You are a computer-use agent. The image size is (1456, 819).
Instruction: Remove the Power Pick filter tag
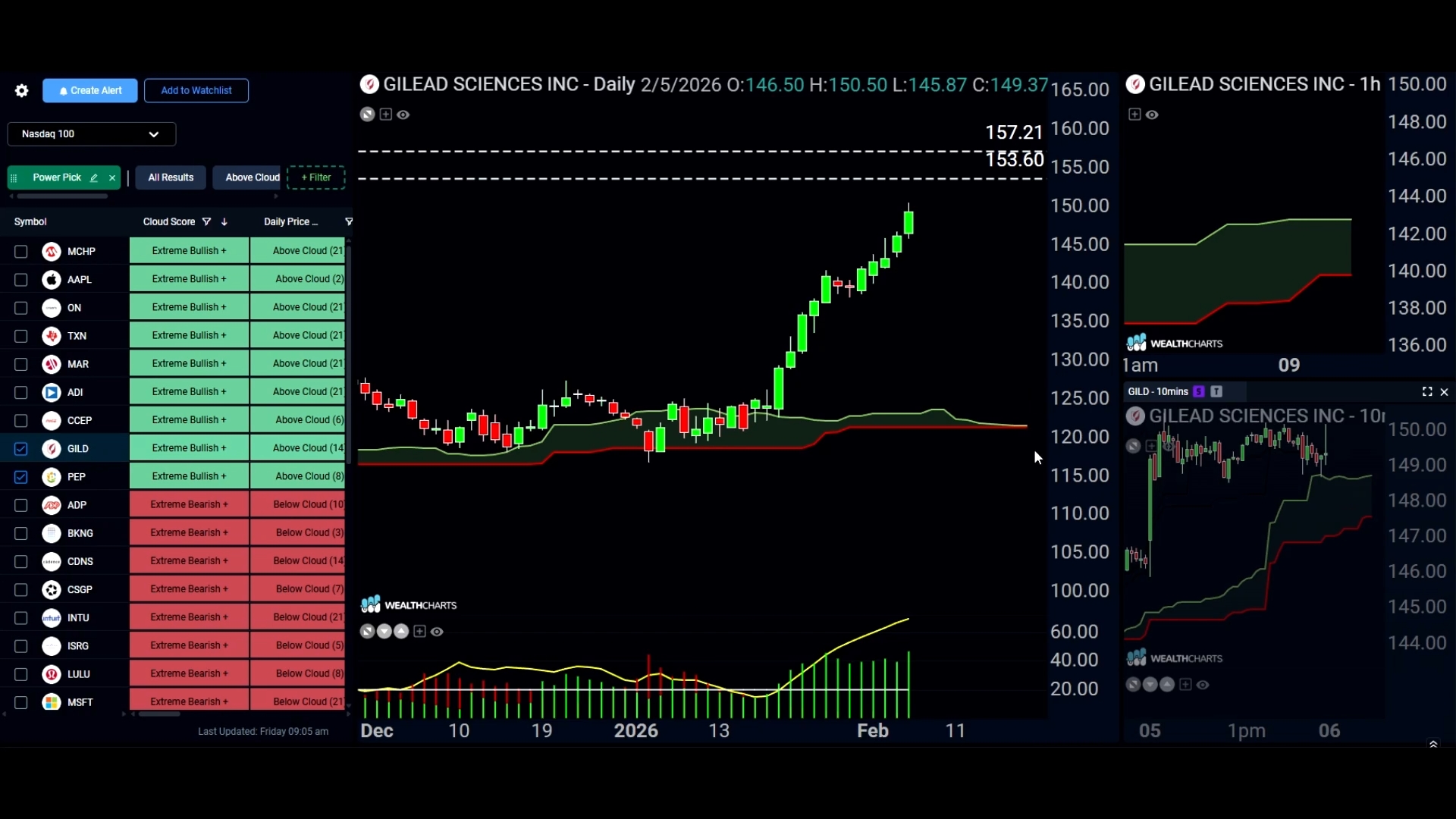tap(112, 177)
